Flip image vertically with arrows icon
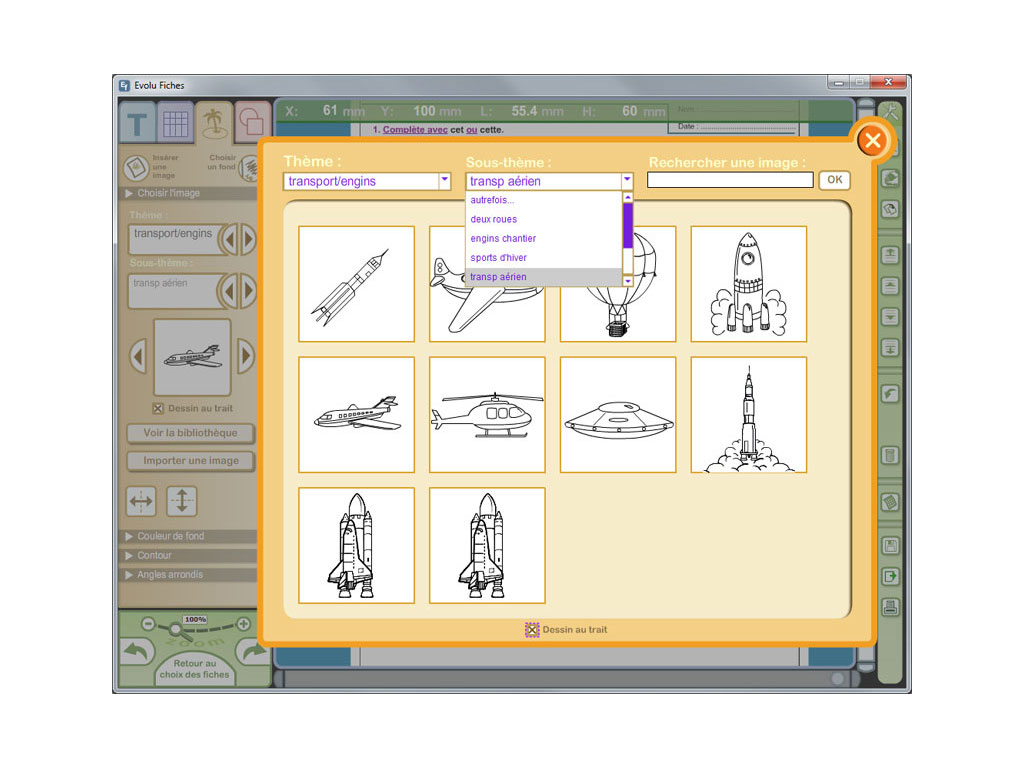The image size is (1024, 768). coord(181,501)
